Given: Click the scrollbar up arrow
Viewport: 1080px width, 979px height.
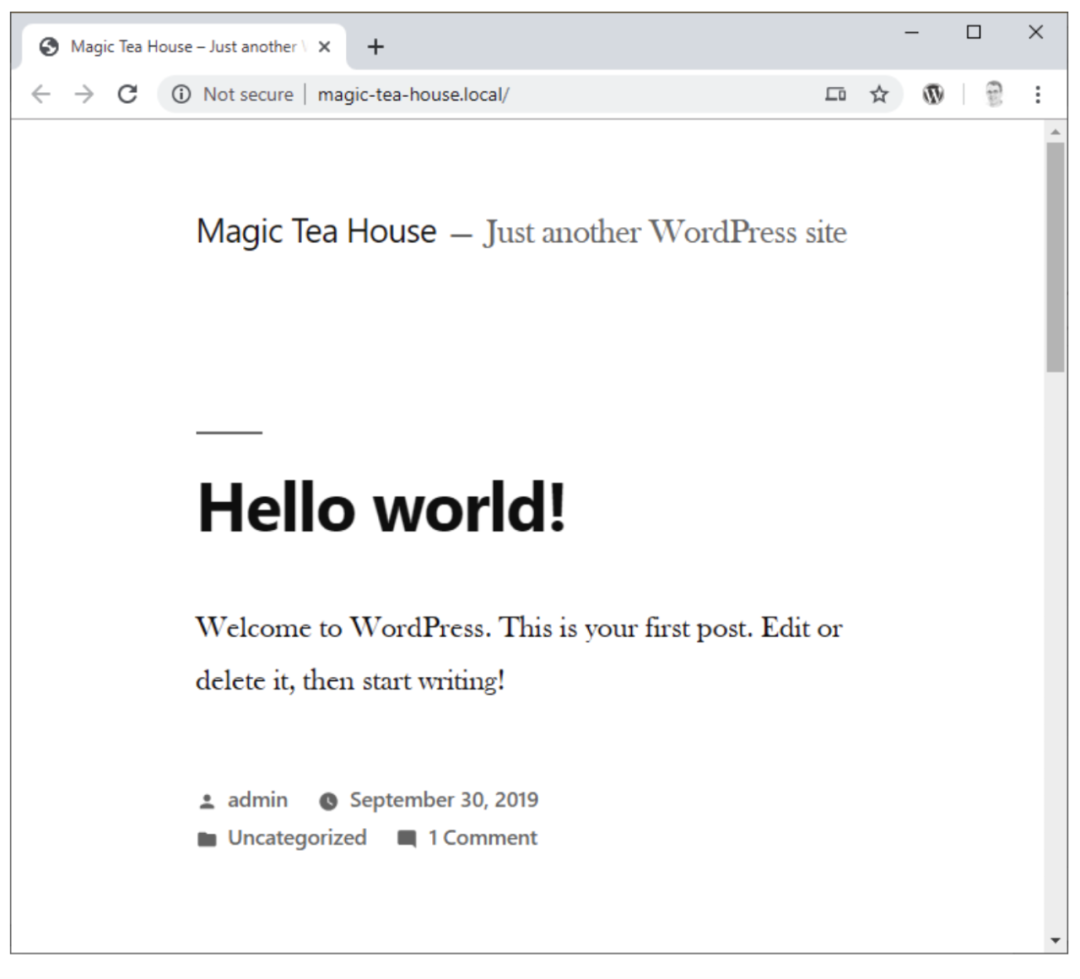Looking at the screenshot, I should click(x=1055, y=132).
